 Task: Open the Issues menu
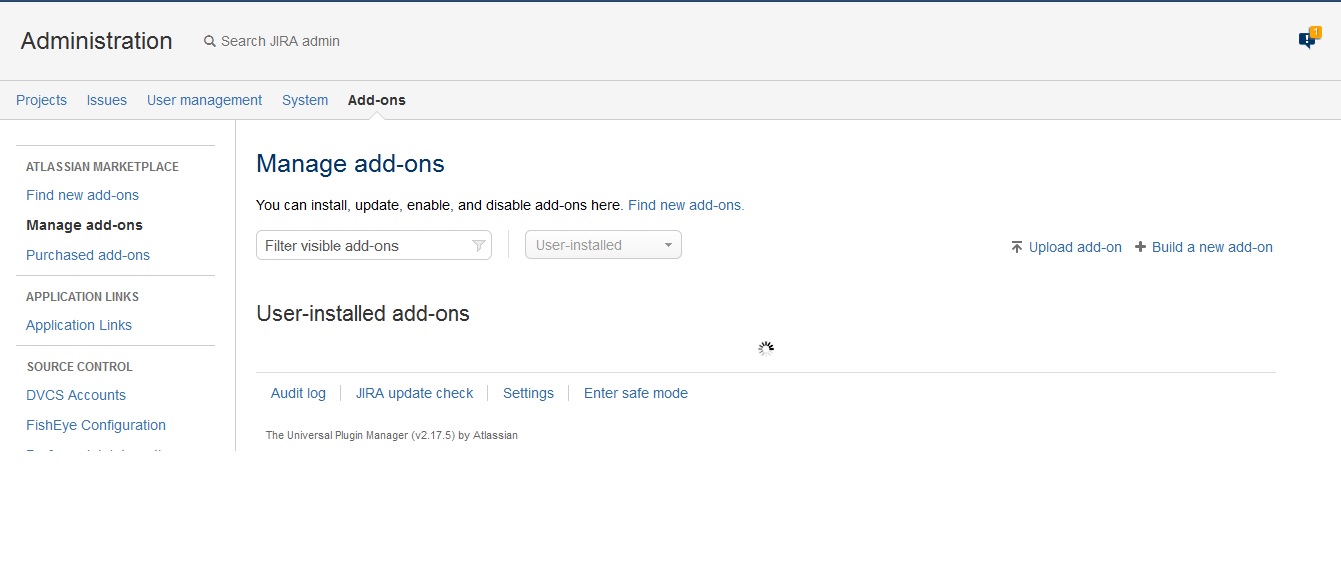pyautogui.click(x=107, y=100)
